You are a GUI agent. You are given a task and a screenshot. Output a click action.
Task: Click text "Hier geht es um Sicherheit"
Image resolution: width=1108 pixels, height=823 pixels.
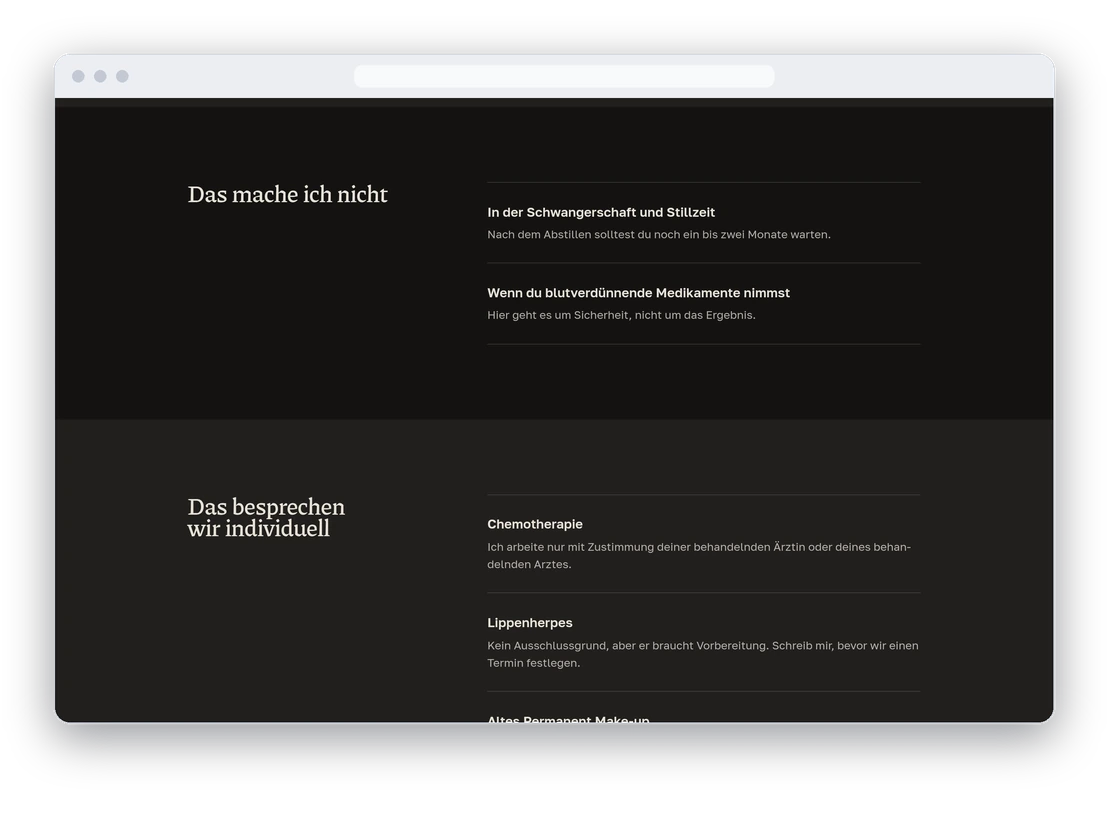coord(558,315)
